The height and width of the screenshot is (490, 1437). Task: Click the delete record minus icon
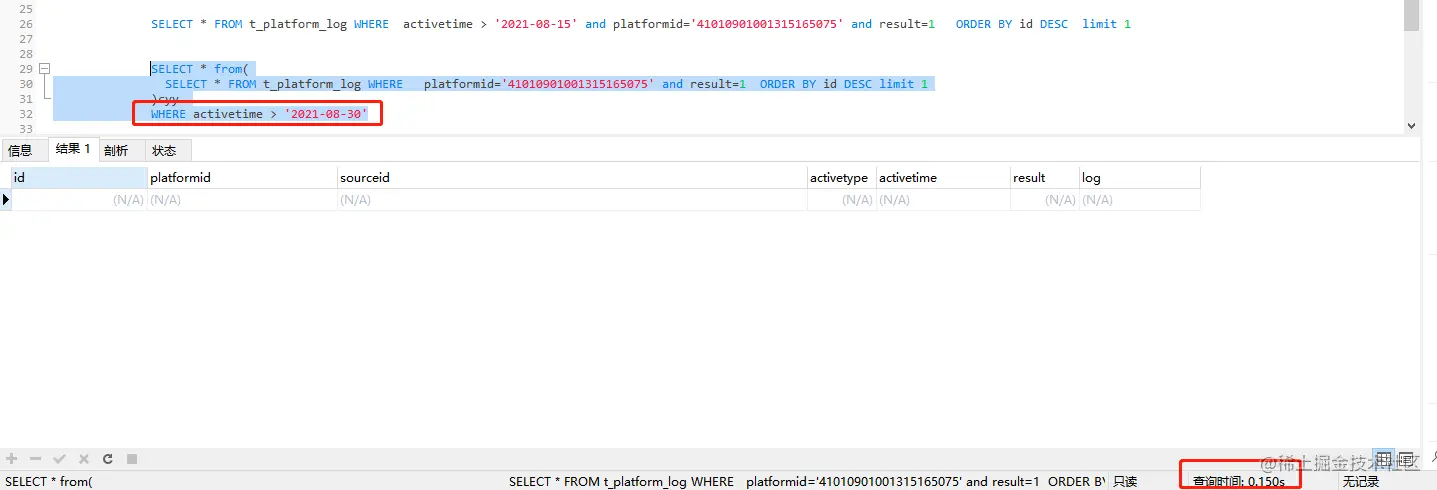pos(35,459)
